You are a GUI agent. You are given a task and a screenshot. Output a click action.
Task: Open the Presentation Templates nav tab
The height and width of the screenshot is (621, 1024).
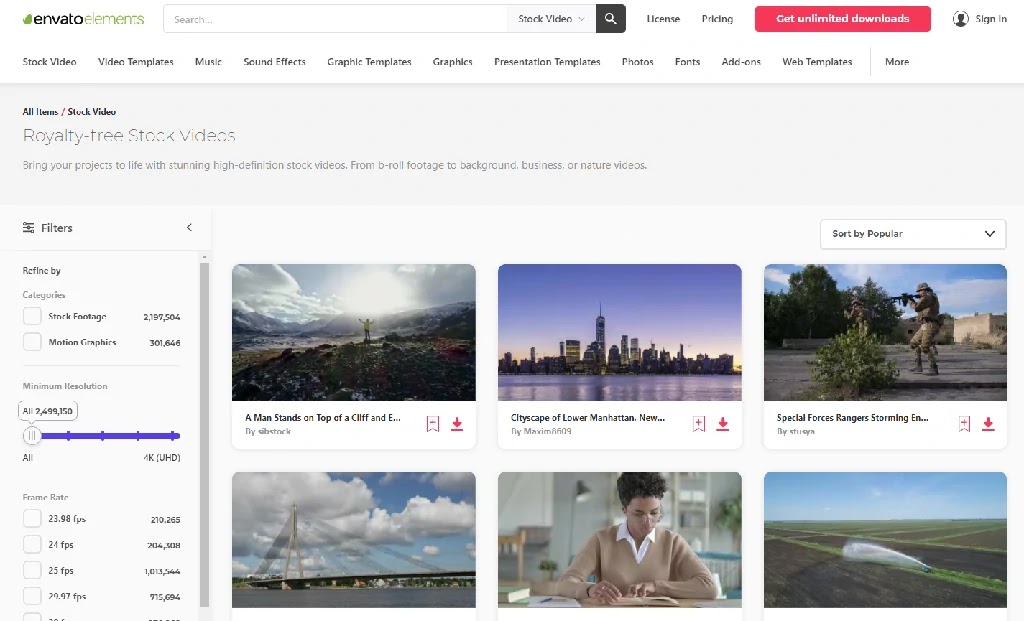click(547, 61)
